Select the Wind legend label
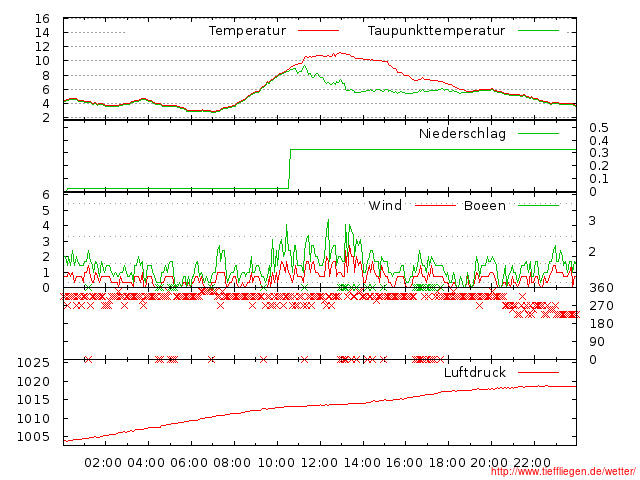The image size is (640, 480). tap(385, 205)
